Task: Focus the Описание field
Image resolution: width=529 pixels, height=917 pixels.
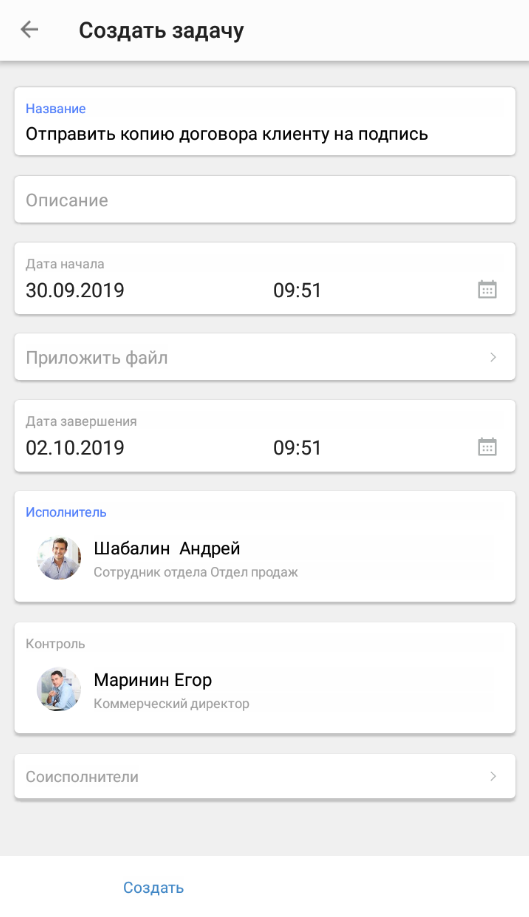Action: (265, 199)
